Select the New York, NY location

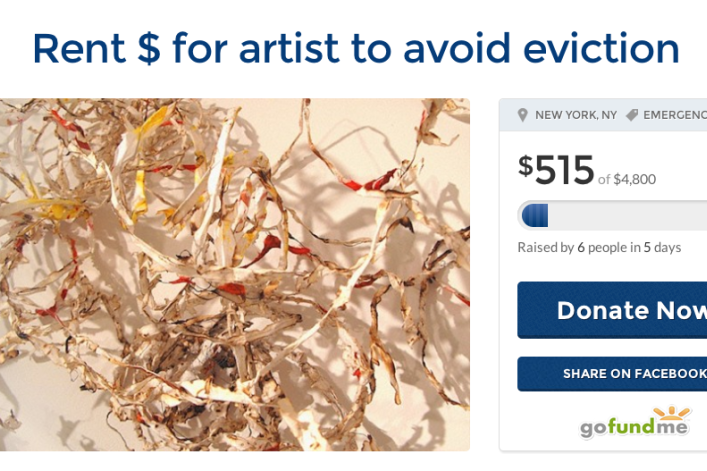click(x=576, y=115)
